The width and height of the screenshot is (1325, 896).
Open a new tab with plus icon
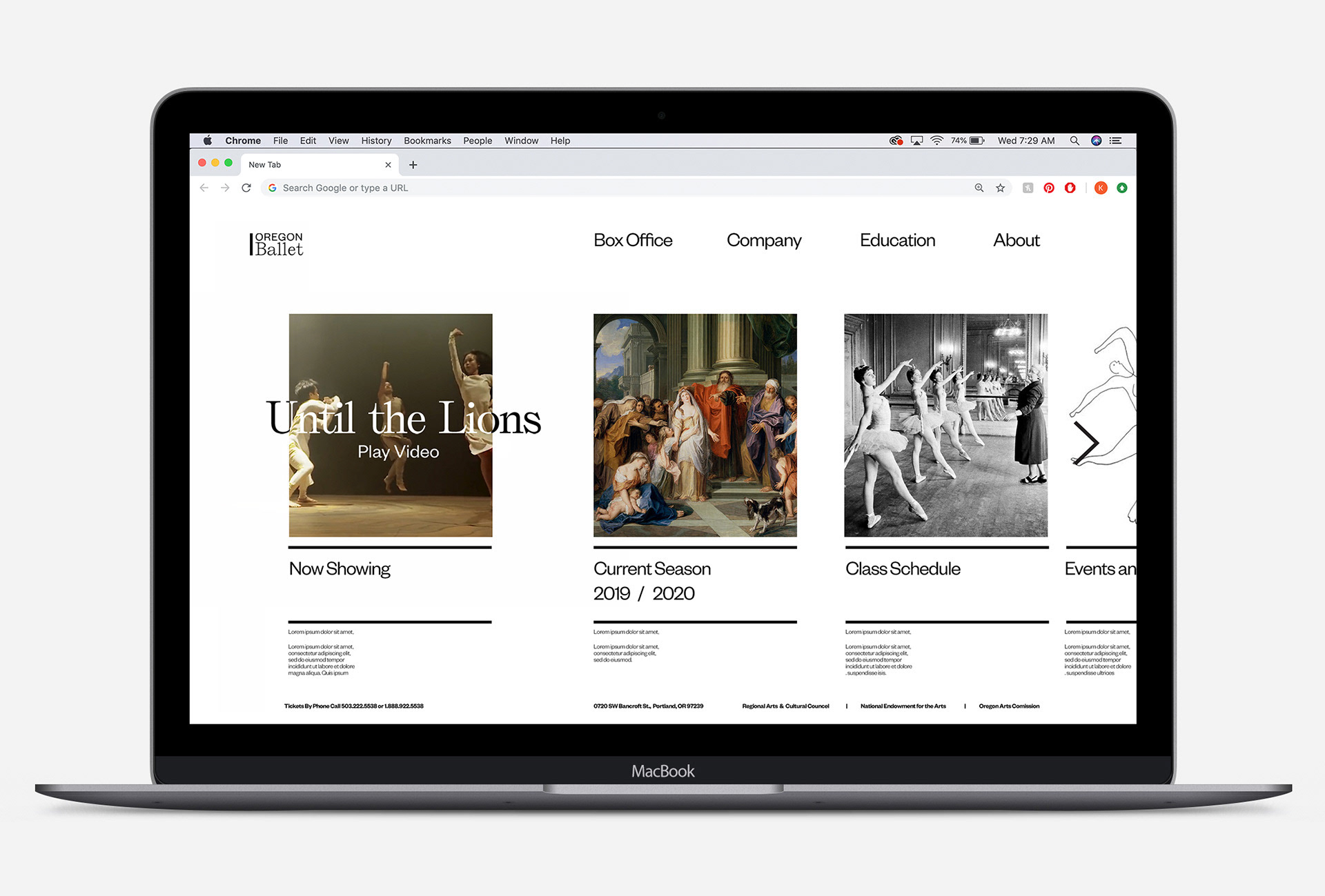(413, 165)
